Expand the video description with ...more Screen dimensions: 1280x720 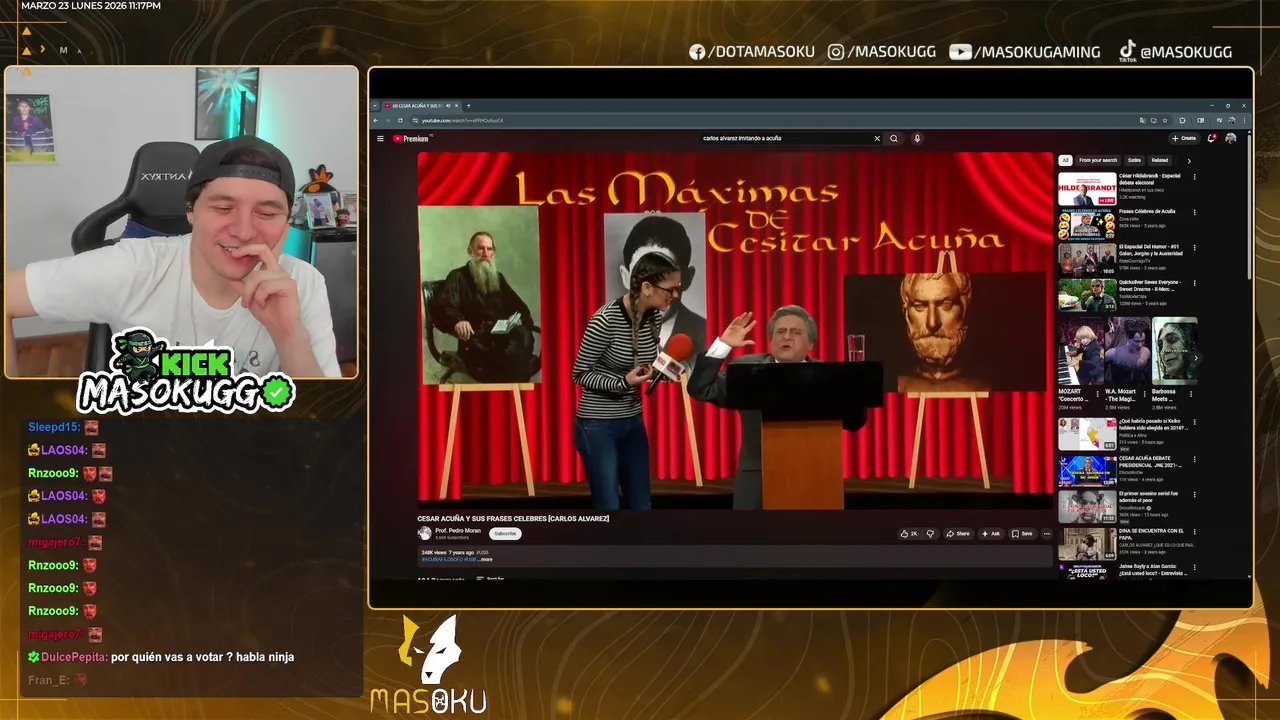pyautogui.click(x=485, y=559)
